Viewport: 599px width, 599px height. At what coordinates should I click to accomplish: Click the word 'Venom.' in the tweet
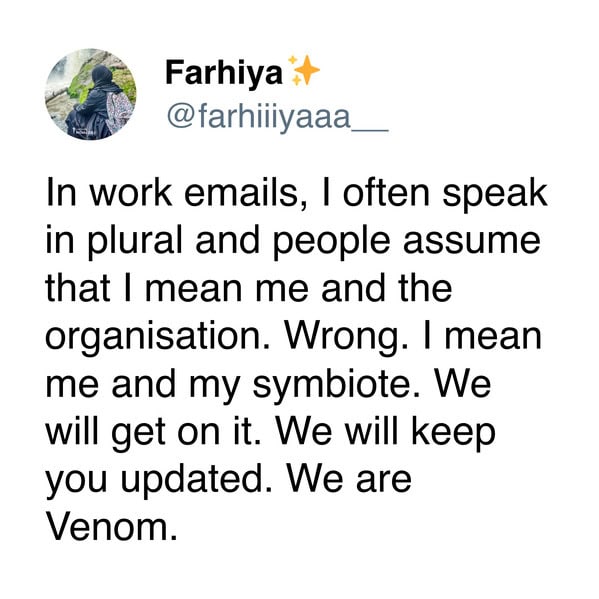[112, 527]
